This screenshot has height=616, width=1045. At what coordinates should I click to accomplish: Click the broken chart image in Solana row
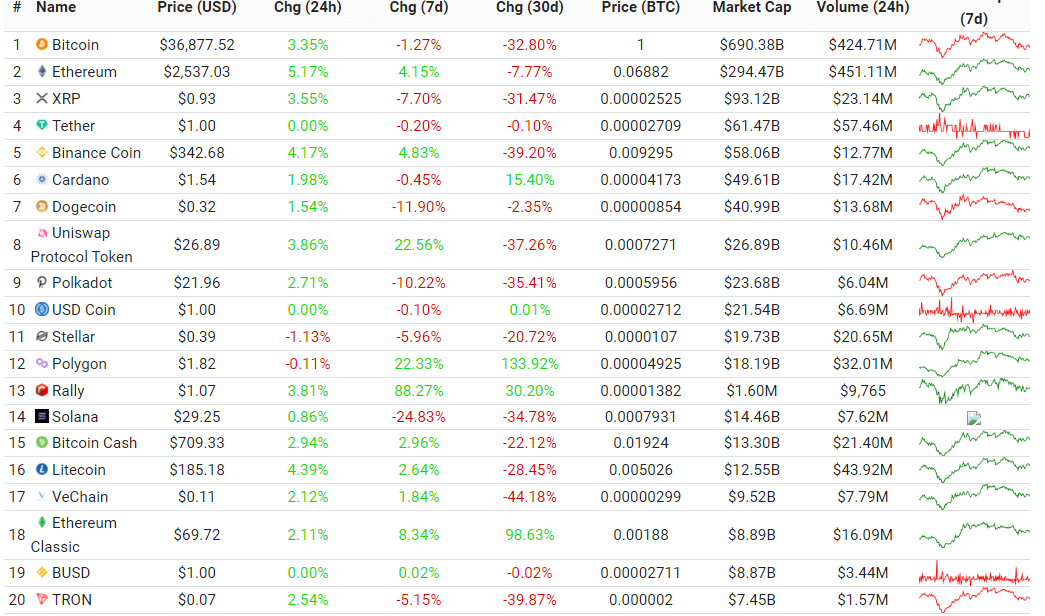pyautogui.click(x=974, y=418)
